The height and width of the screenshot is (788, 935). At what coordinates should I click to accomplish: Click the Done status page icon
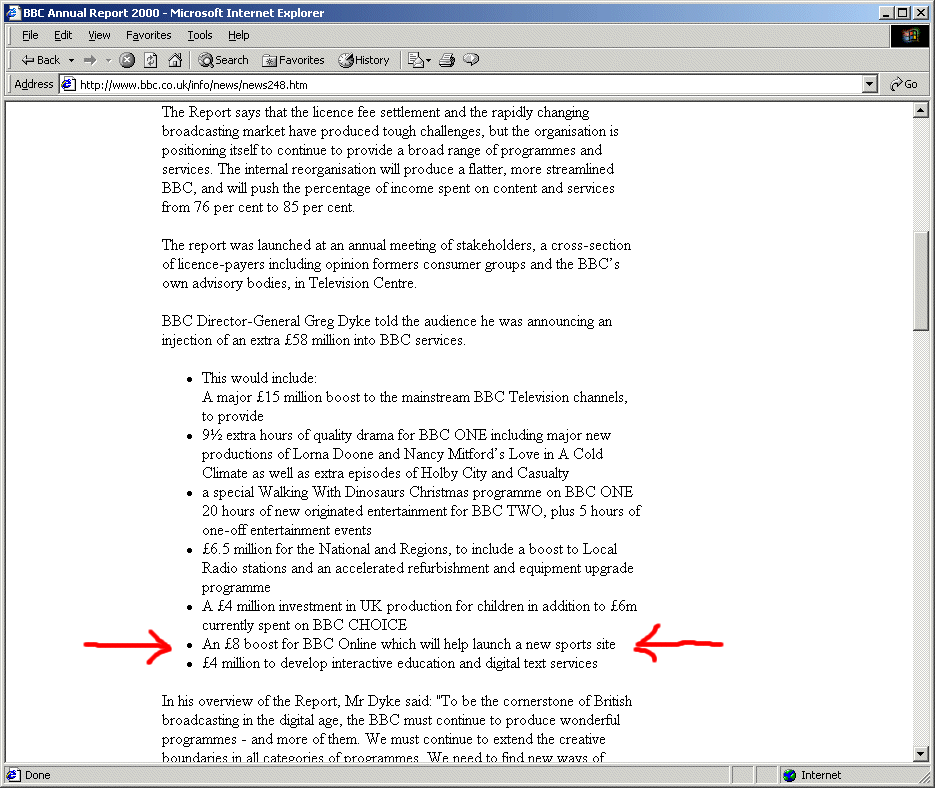[13, 775]
